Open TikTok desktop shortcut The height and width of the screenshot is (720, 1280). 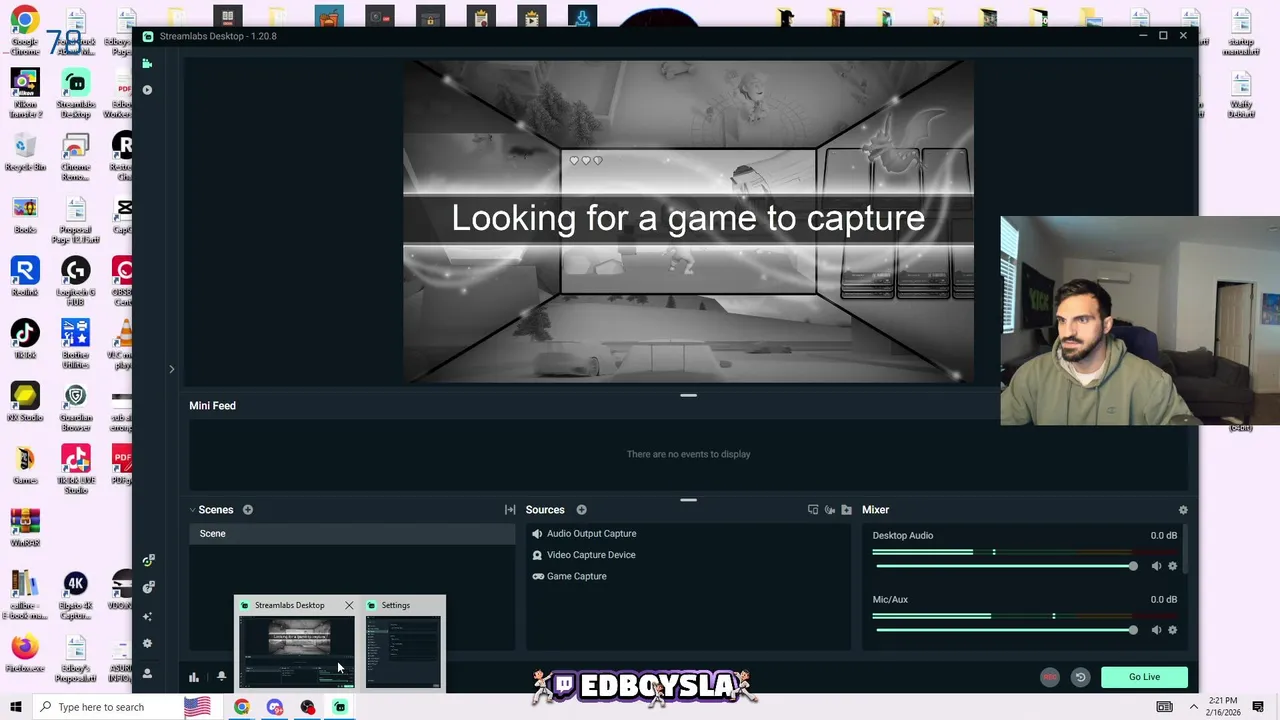(25, 339)
